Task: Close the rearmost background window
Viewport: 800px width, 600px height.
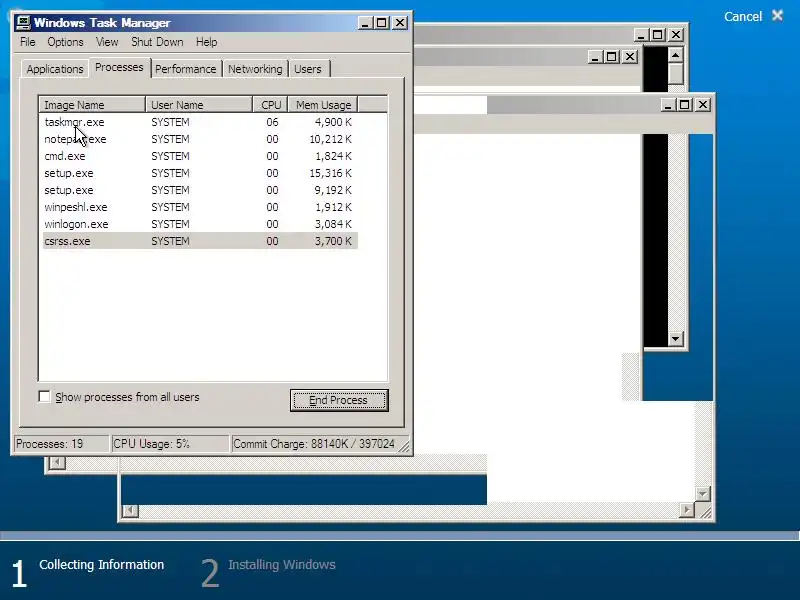Action: [676, 35]
